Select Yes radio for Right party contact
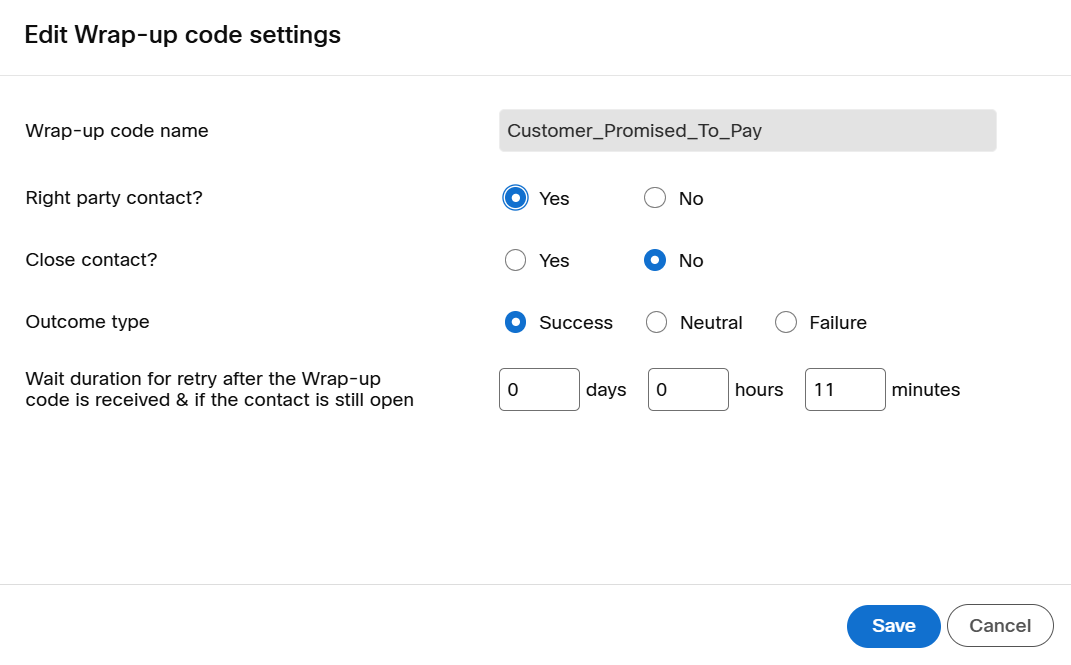The width and height of the screenshot is (1071, 665). (x=515, y=198)
